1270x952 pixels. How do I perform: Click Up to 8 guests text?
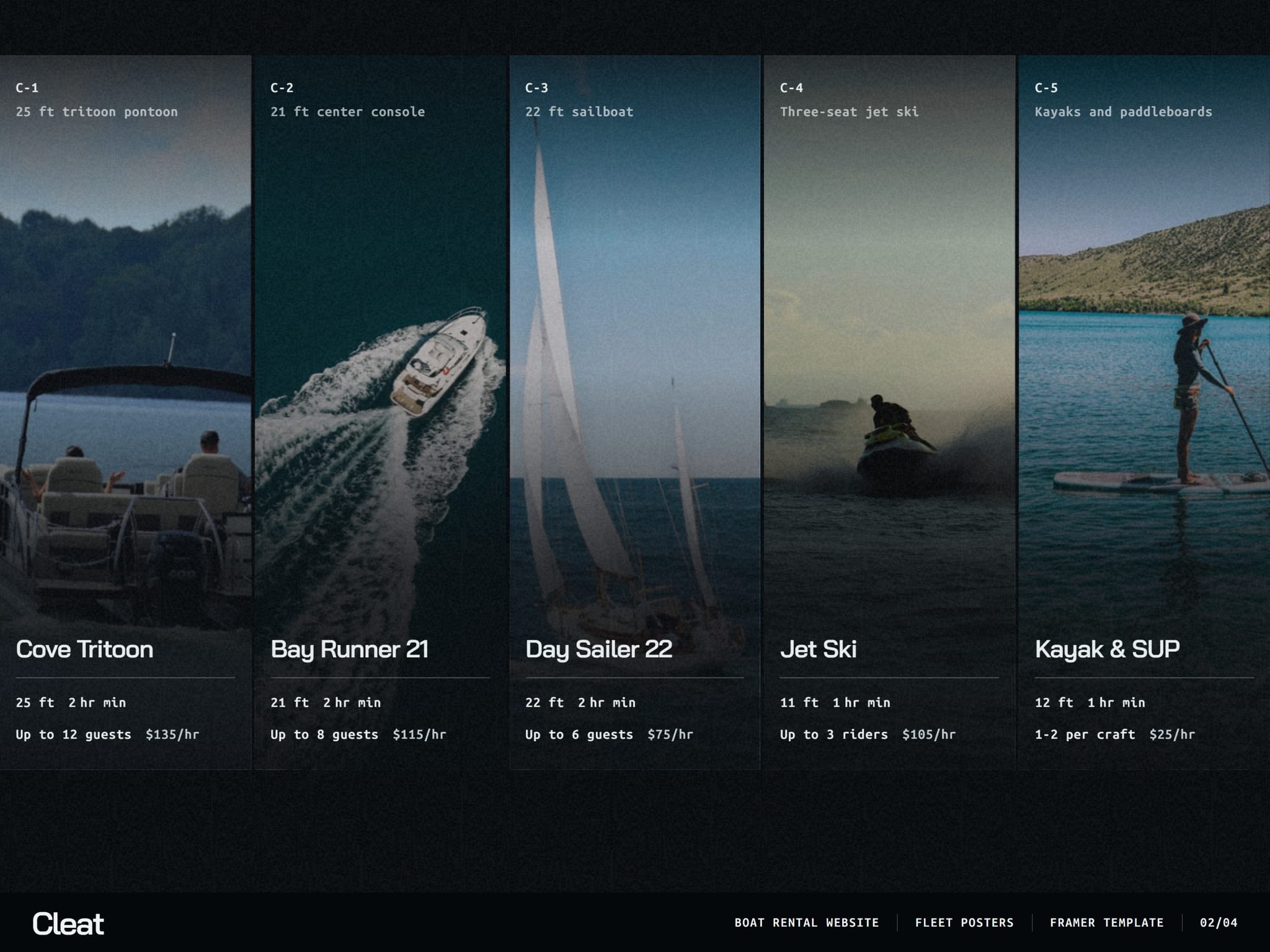coord(324,734)
